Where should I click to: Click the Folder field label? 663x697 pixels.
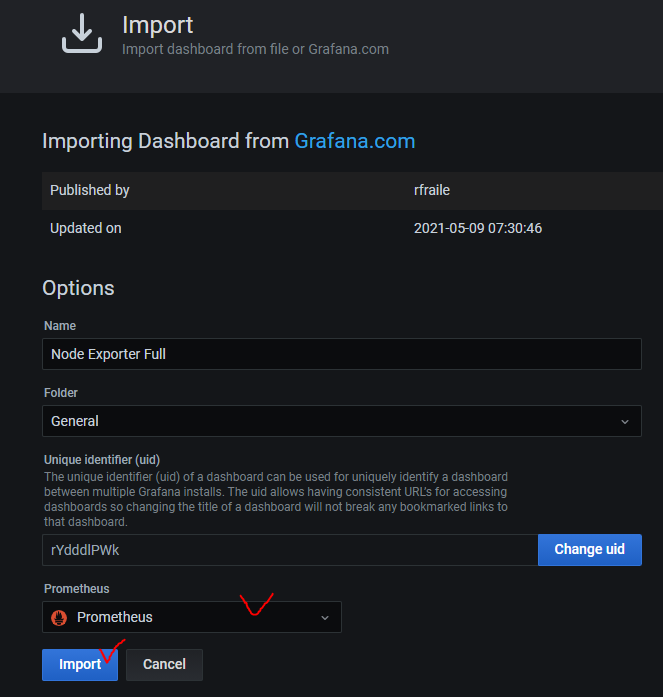click(x=61, y=393)
